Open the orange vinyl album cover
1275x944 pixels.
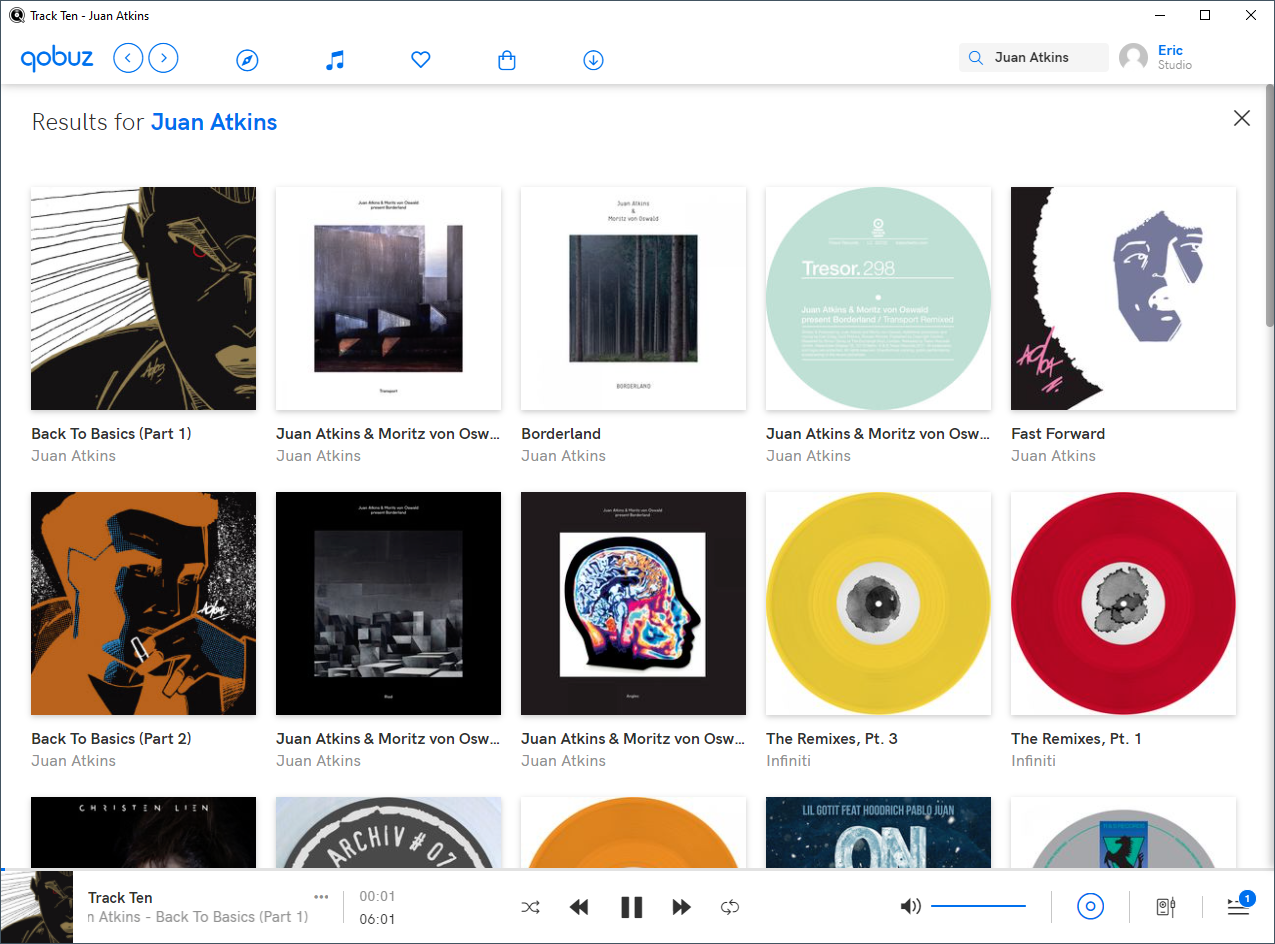pyautogui.click(x=633, y=832)
